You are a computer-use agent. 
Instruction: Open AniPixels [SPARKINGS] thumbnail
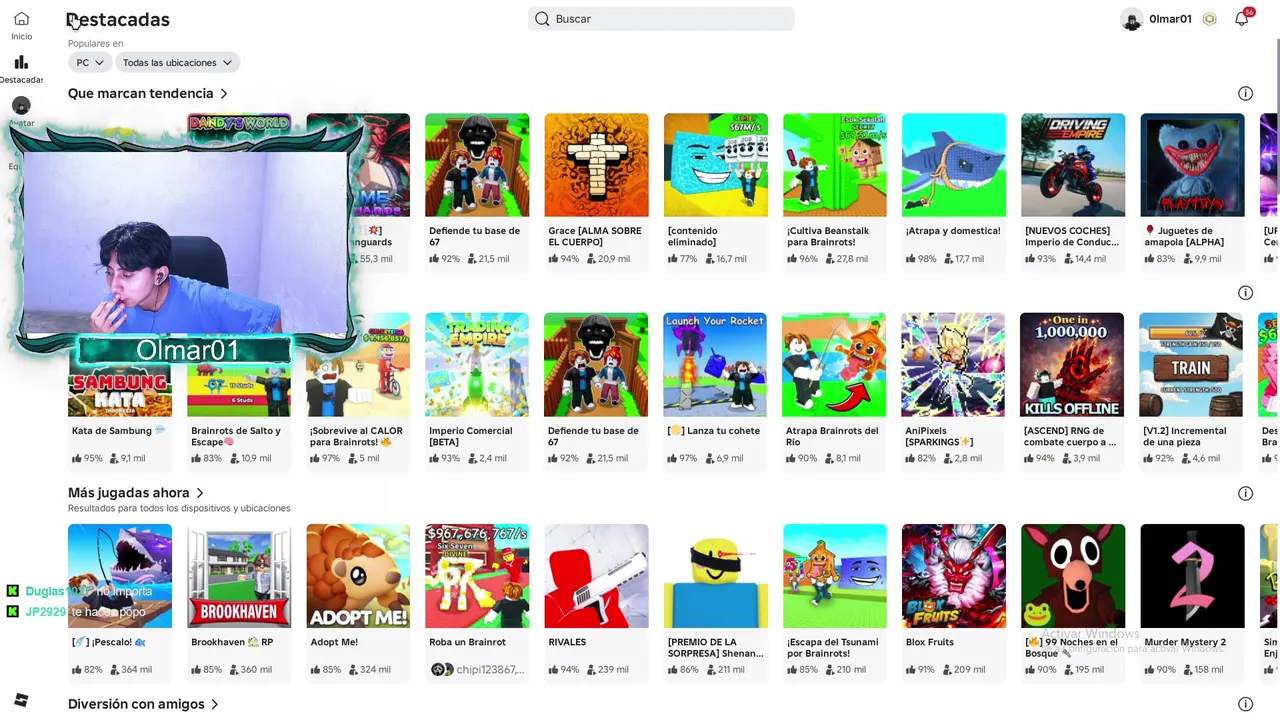[x=953, y=365]
